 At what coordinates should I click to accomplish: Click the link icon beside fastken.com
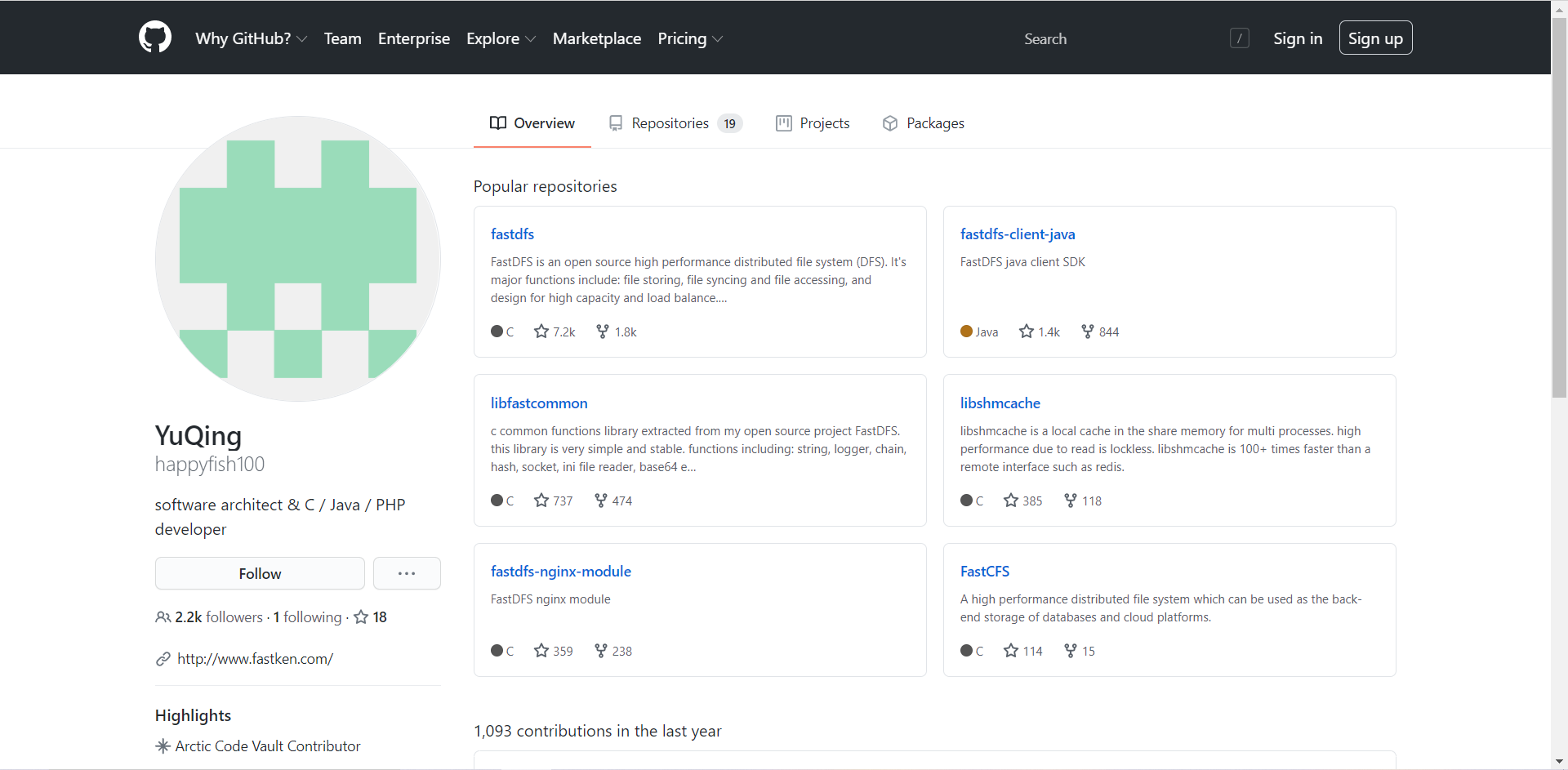(163, 659)
